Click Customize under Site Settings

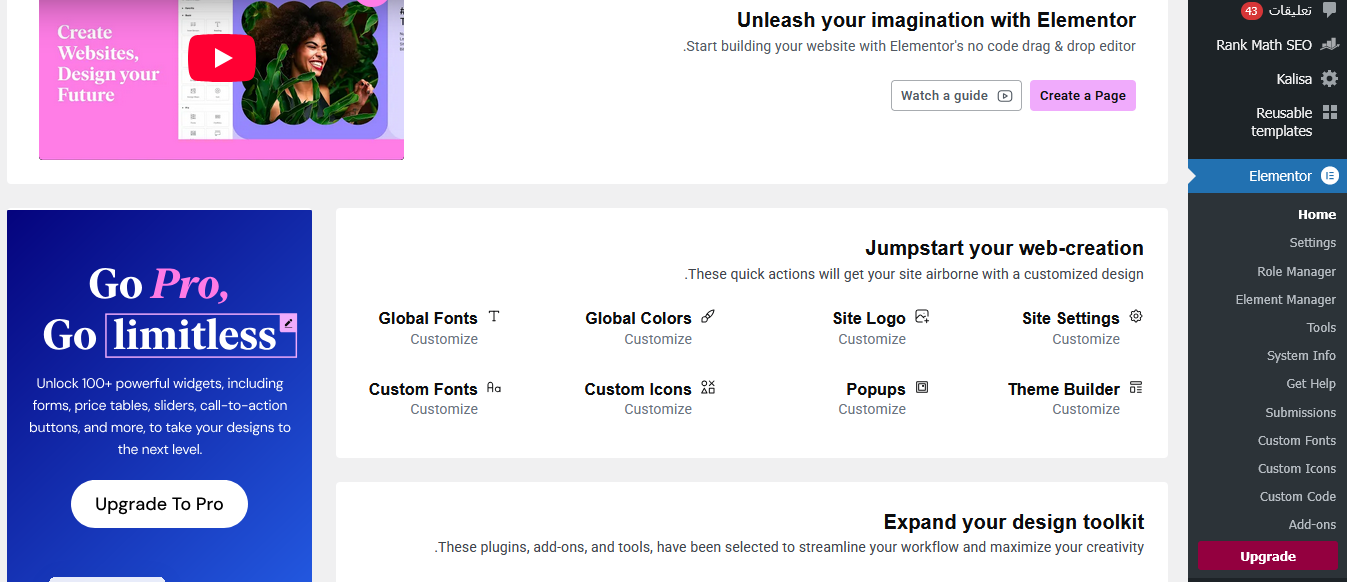click(1086, 339)
